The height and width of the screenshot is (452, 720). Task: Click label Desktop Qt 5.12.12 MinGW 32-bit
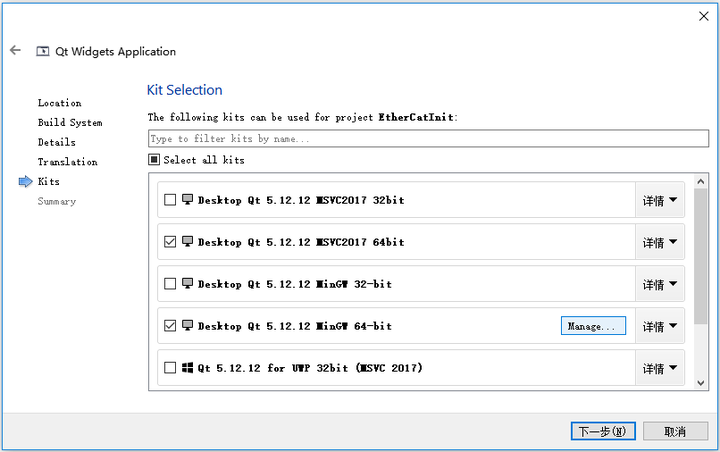pyautogui.click(x=295, y=284)
